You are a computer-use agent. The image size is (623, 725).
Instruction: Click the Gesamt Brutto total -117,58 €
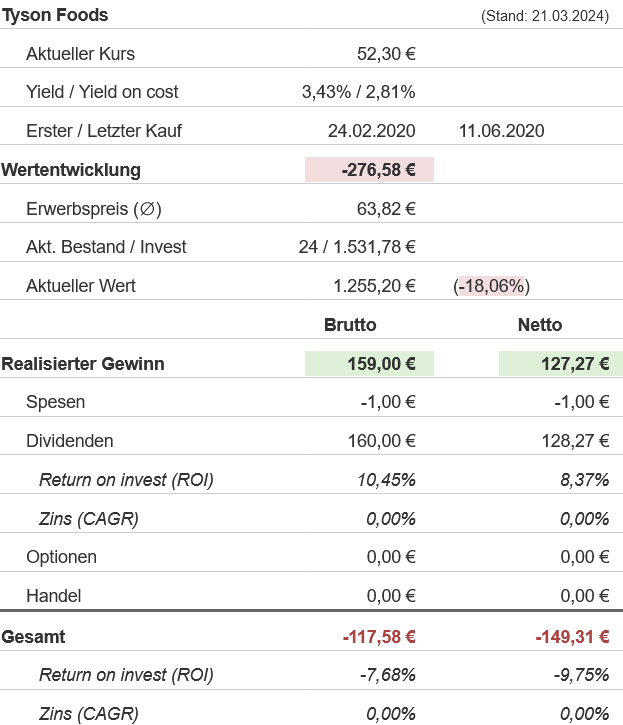[x=378, y=636]
